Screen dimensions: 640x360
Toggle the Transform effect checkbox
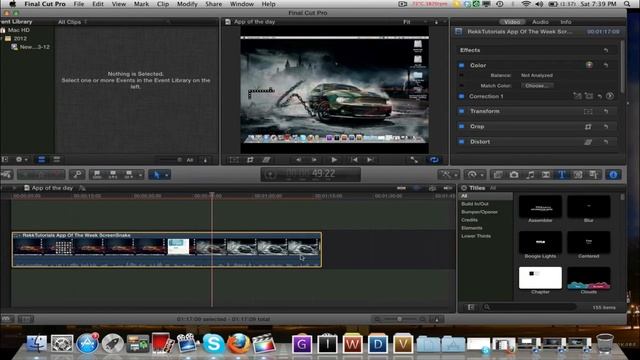click(462, 111)
